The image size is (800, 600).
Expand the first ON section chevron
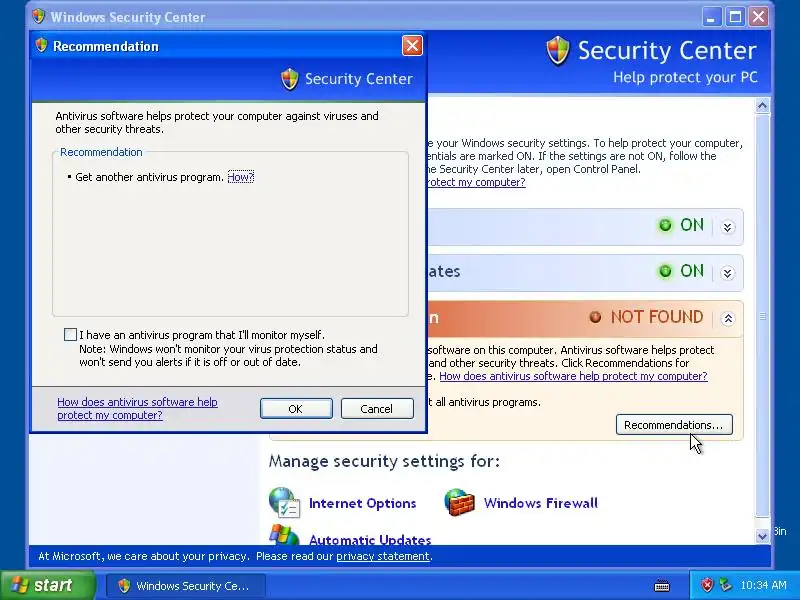(x=728, y=227)
